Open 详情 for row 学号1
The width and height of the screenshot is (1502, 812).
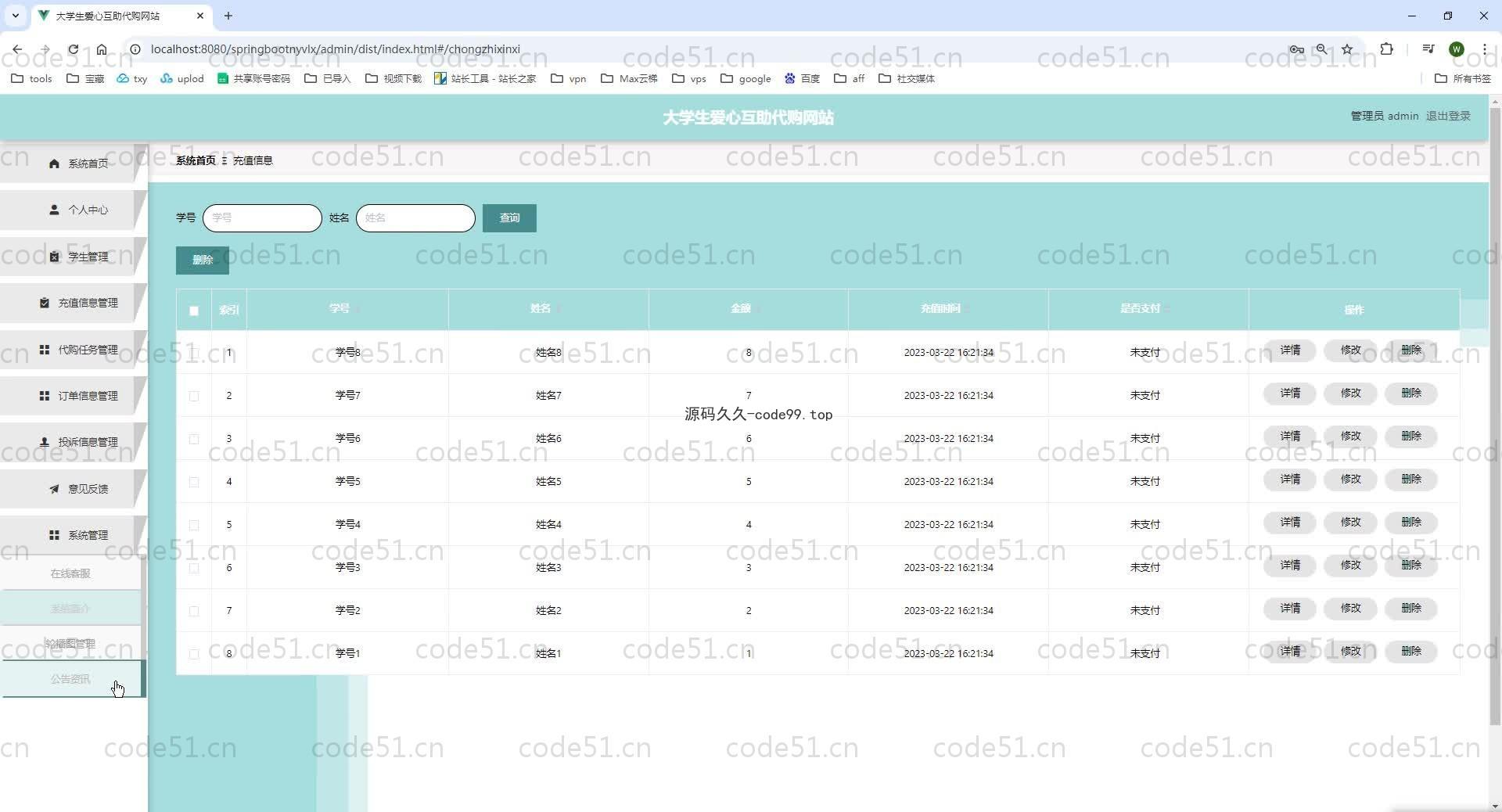click(1290, 651)
